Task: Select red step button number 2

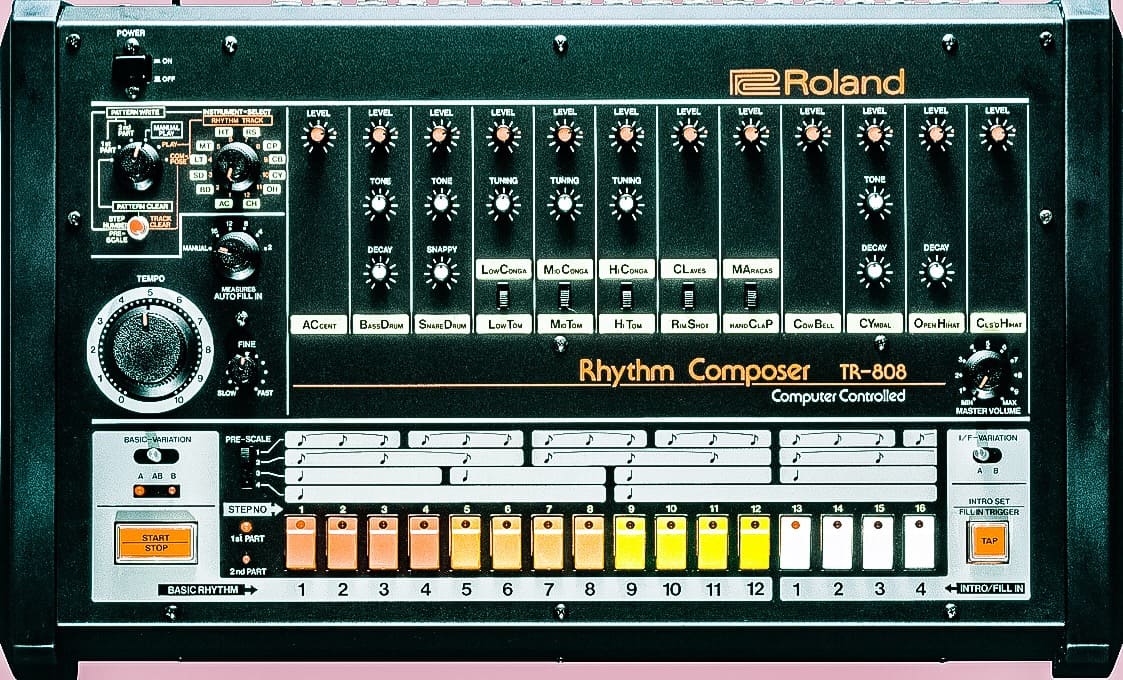Action: [x=342, y=542]
